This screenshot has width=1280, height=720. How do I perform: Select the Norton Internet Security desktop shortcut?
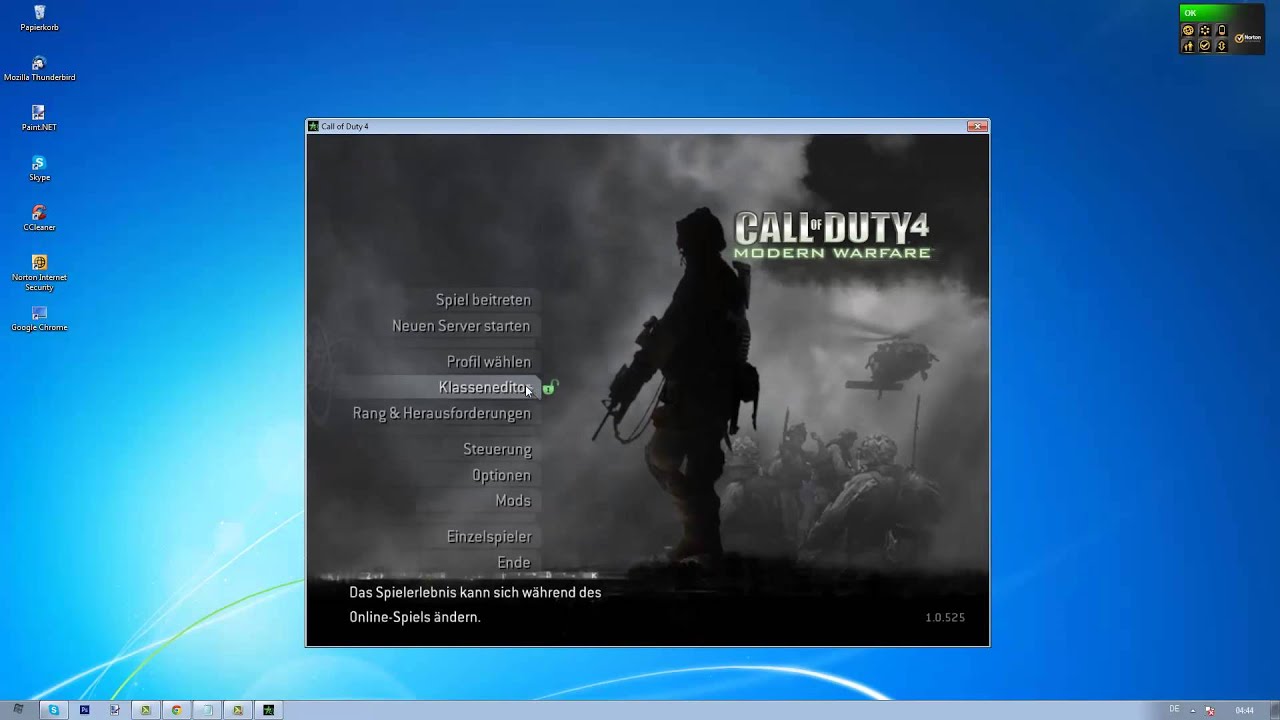[39, 273]
